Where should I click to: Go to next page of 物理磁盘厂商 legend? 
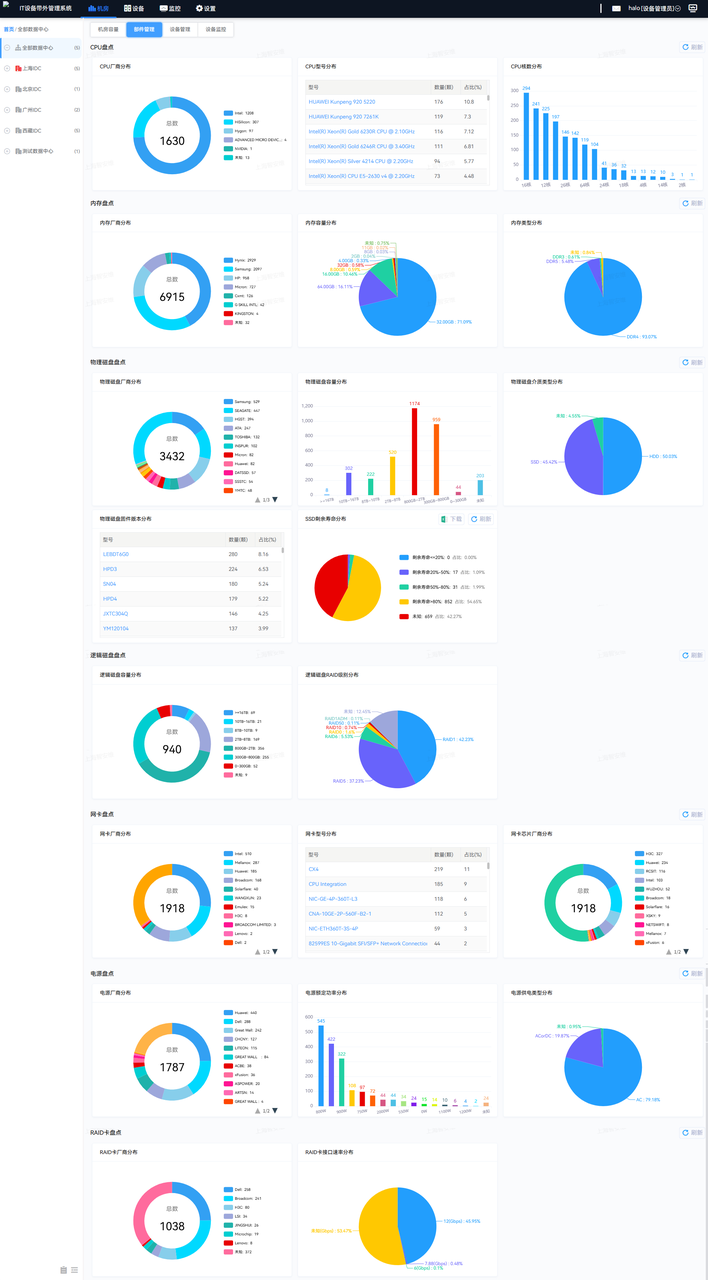tap(275, 499)
